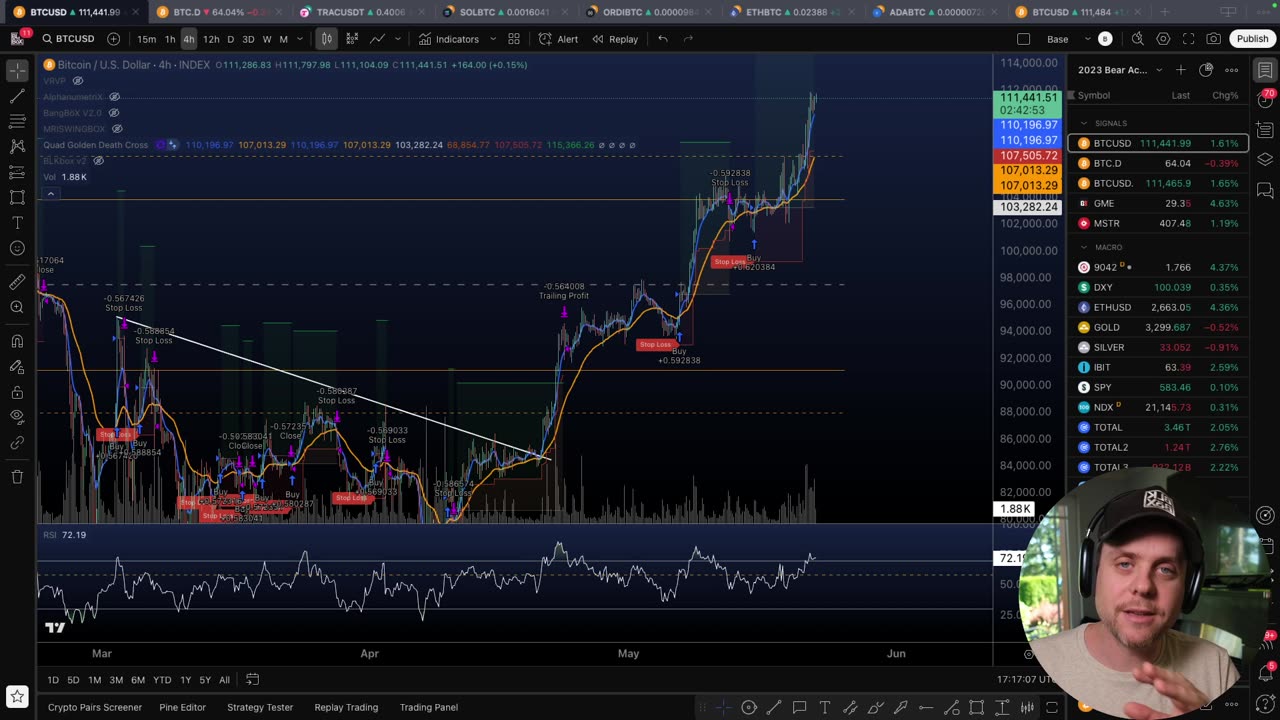The width and height of the screenshot is (1280, 720).
Task: Select the trend line drawing tool
Action: tap(17, 96)
